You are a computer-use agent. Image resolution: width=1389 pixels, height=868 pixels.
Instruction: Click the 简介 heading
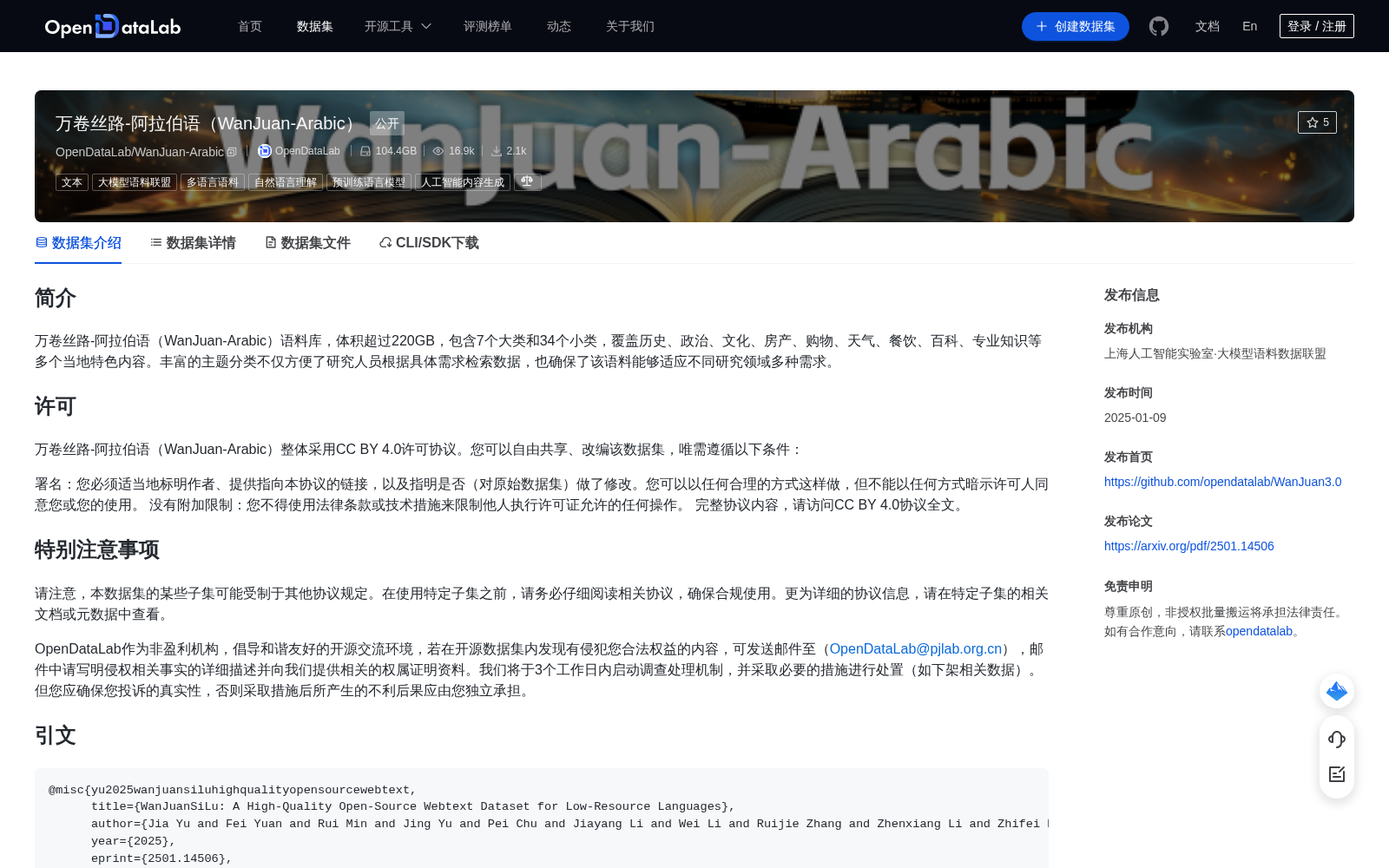(x=56, y=298)
